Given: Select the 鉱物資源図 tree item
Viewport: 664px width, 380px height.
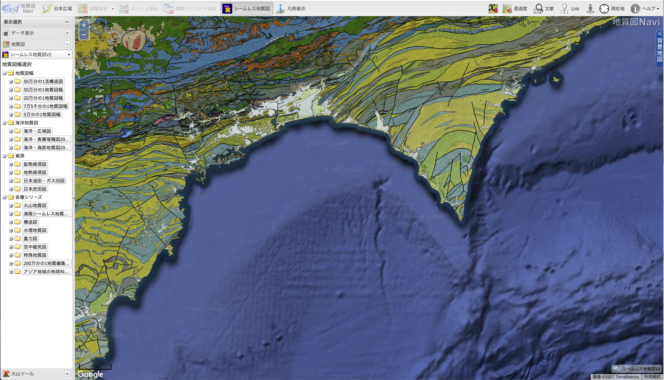Looking at the screenshot, I should coord(34,164).
